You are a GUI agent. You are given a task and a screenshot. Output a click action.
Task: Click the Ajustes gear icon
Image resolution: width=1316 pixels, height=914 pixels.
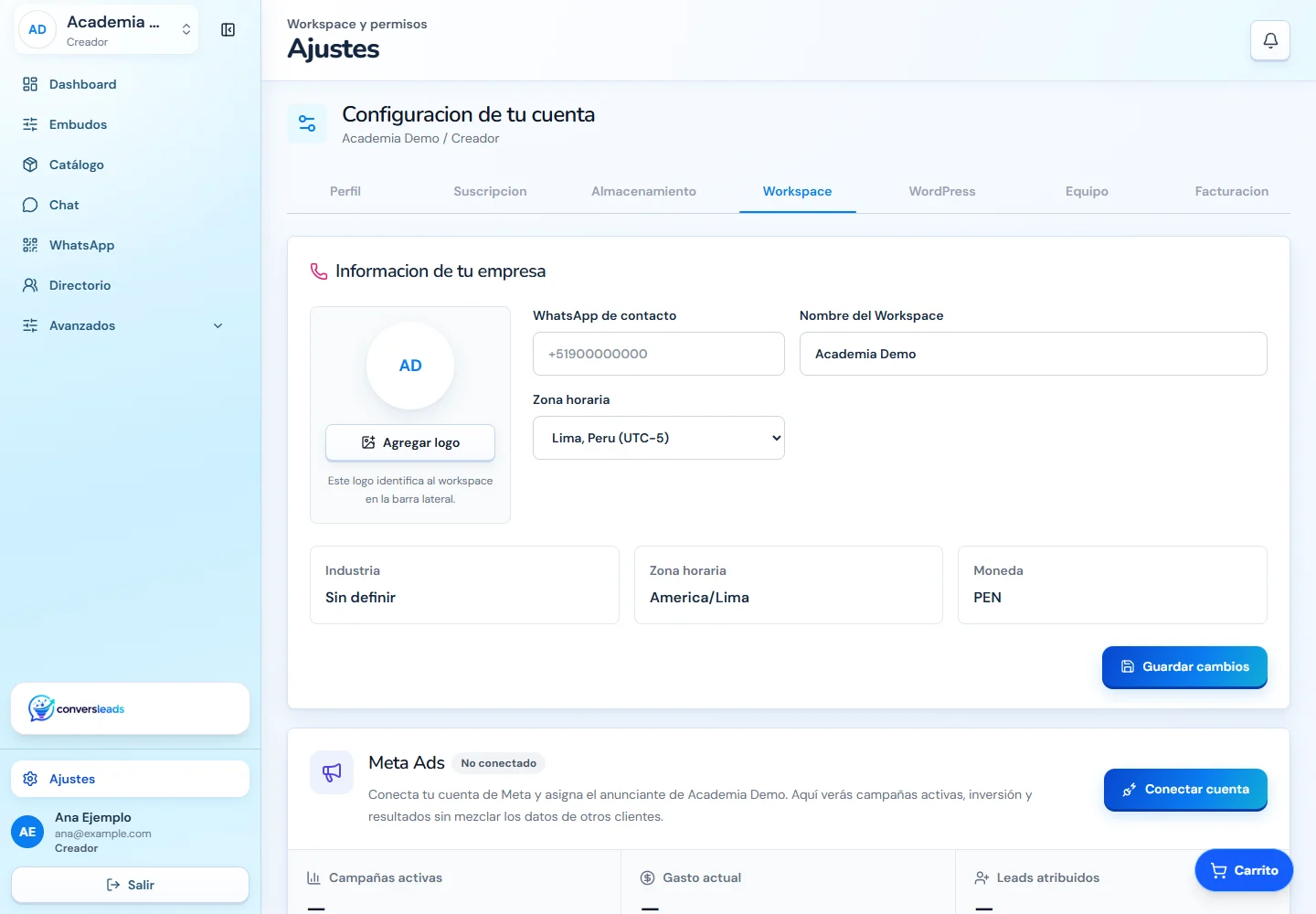30,779
